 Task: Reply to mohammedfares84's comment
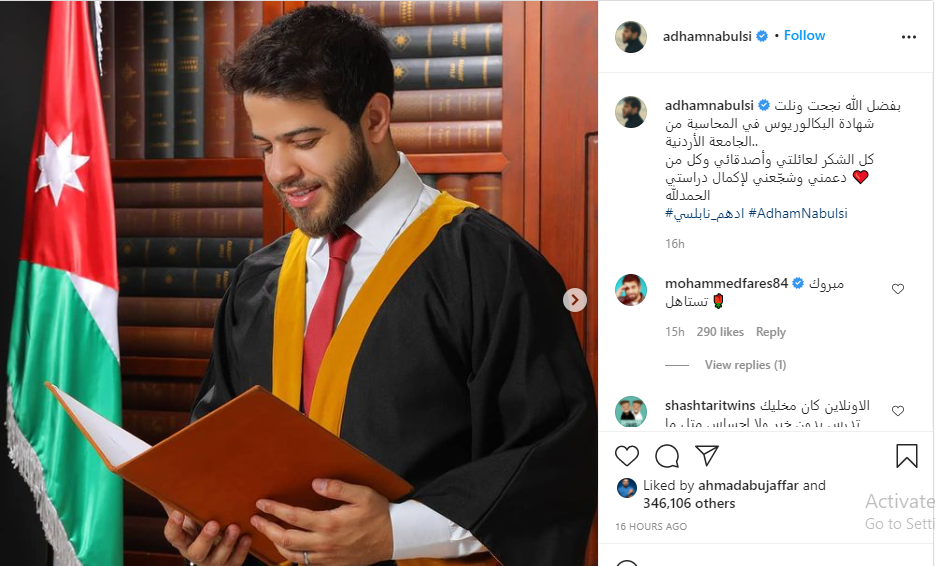pyautogui.click(x=770, y=332)
